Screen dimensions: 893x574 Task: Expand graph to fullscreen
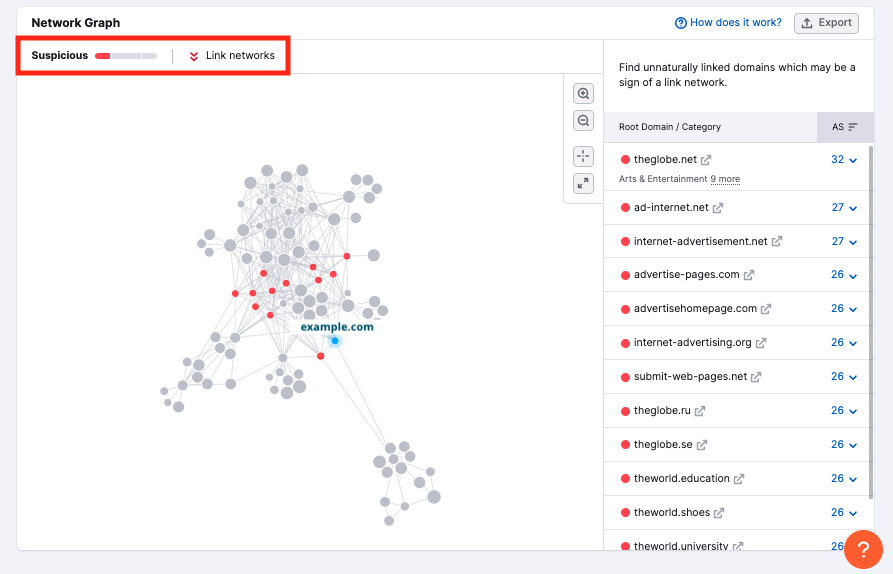point(584,183)
